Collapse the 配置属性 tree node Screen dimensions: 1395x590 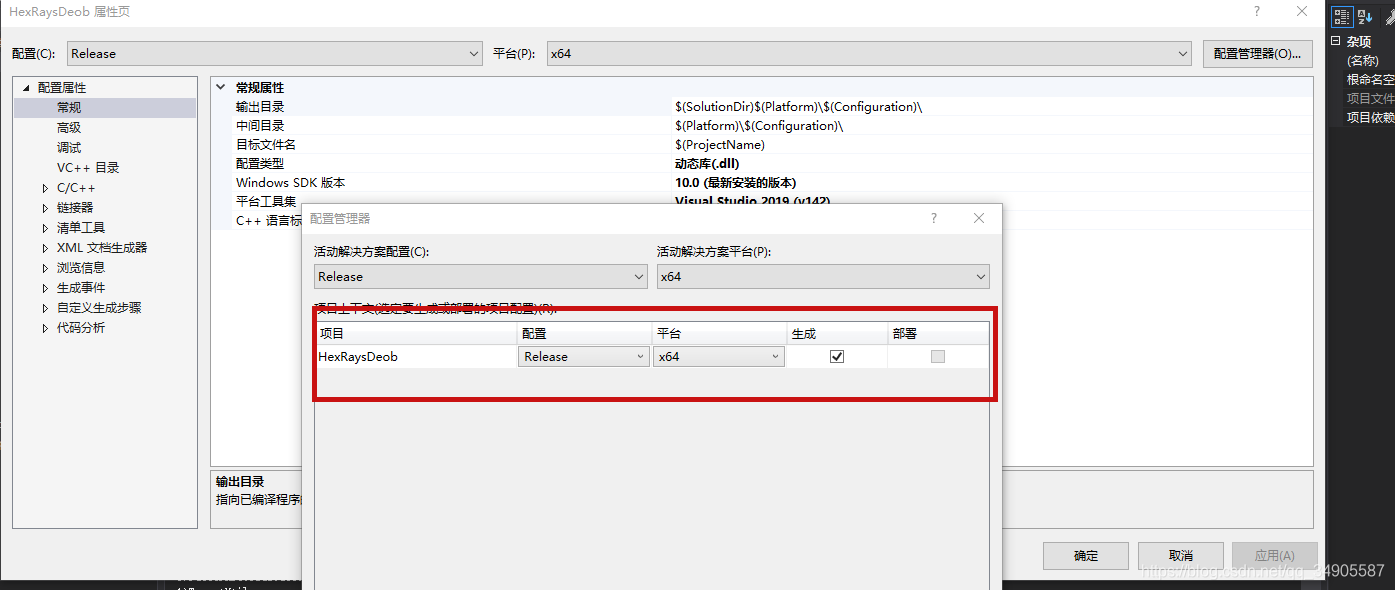click(x=26, y=88)
